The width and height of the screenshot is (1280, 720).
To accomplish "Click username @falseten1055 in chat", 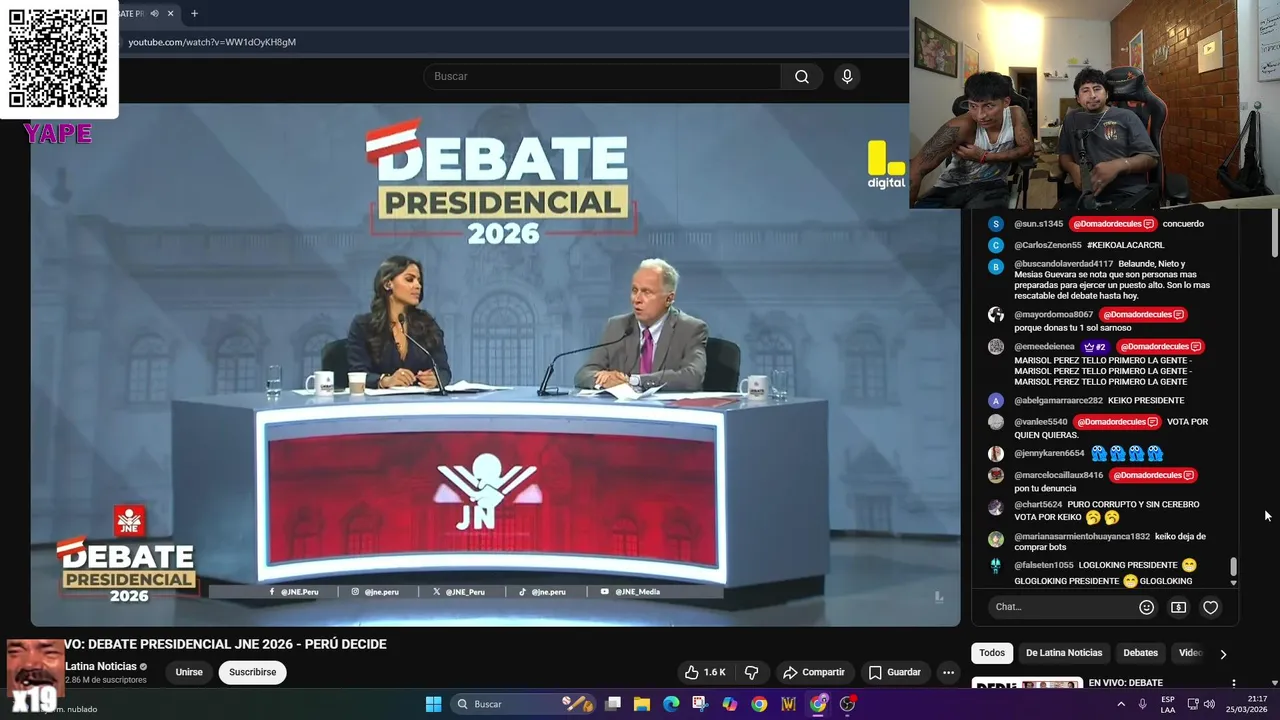I will [x=1044, y=566].
